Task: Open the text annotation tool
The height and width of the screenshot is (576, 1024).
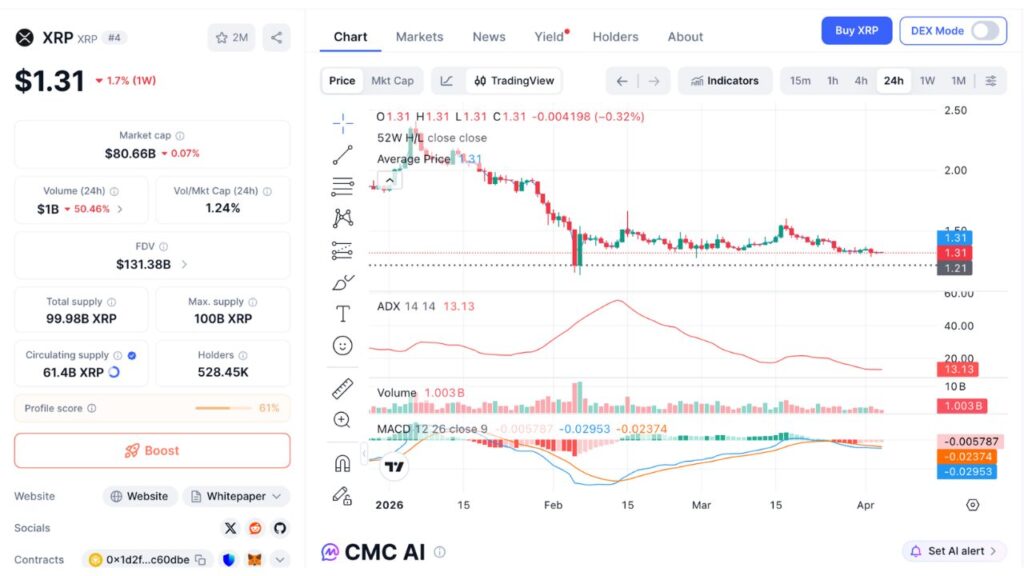Action: [x=343, y=312]
